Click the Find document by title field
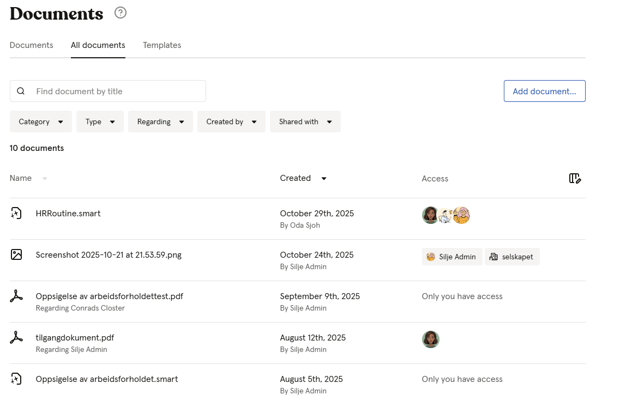 point(117,91)
